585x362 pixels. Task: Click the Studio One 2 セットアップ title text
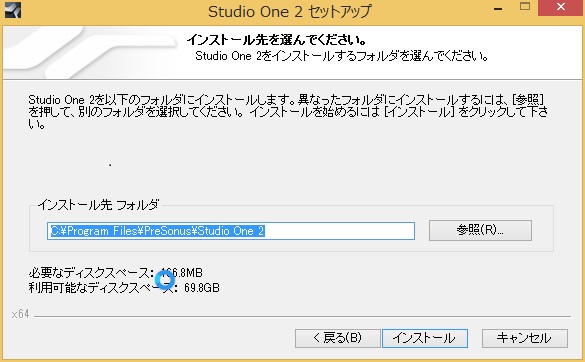click(x=290, y=11)
